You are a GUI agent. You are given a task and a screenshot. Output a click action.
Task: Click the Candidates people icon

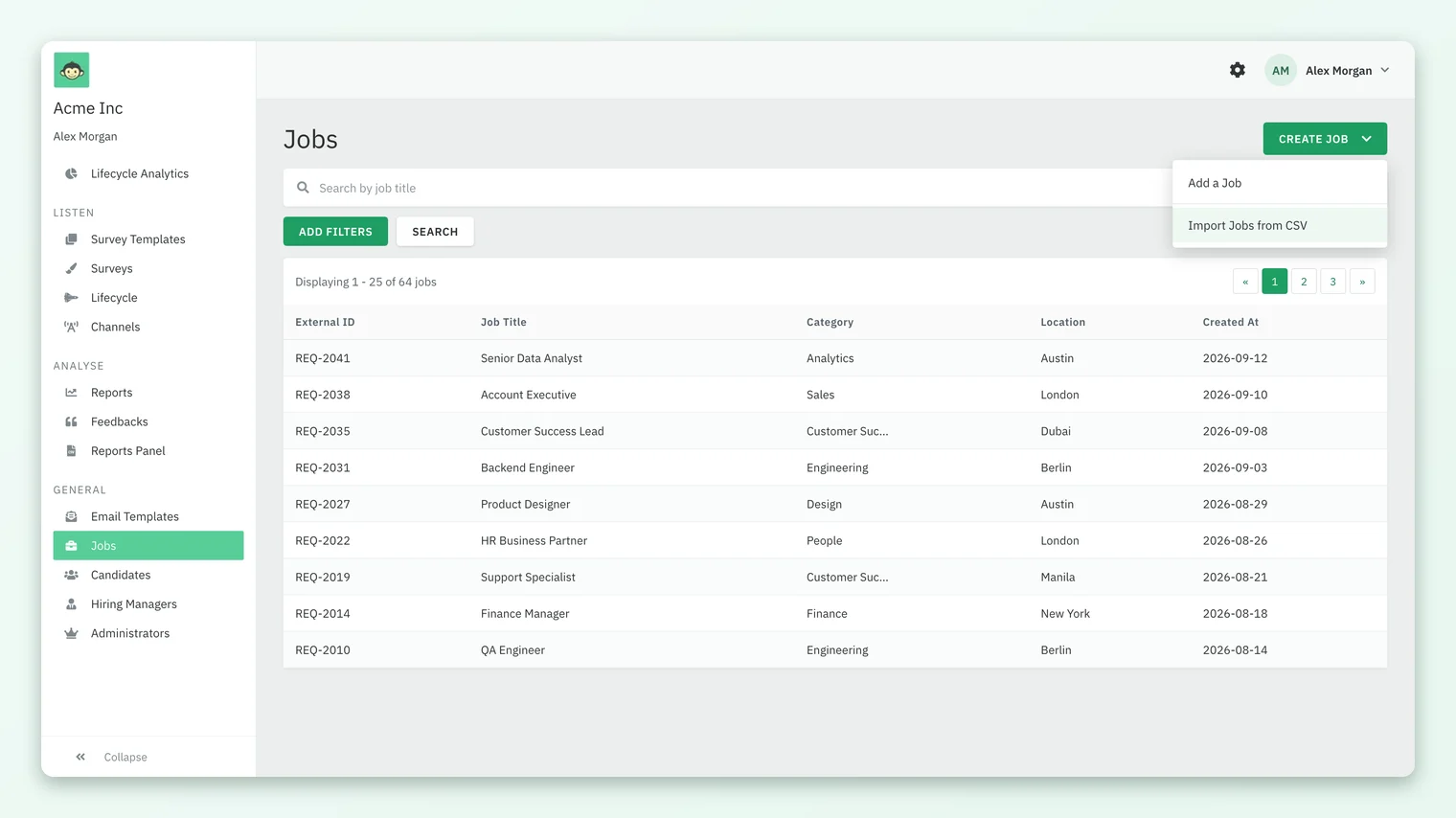point(71,575)
